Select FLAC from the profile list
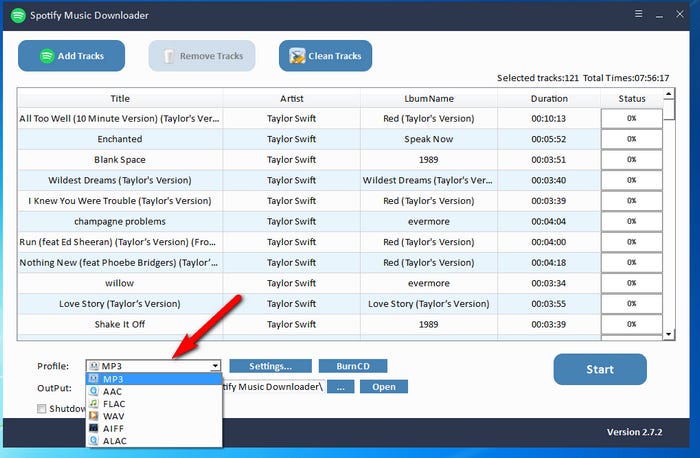700x458 pixels. click(154, 404)
